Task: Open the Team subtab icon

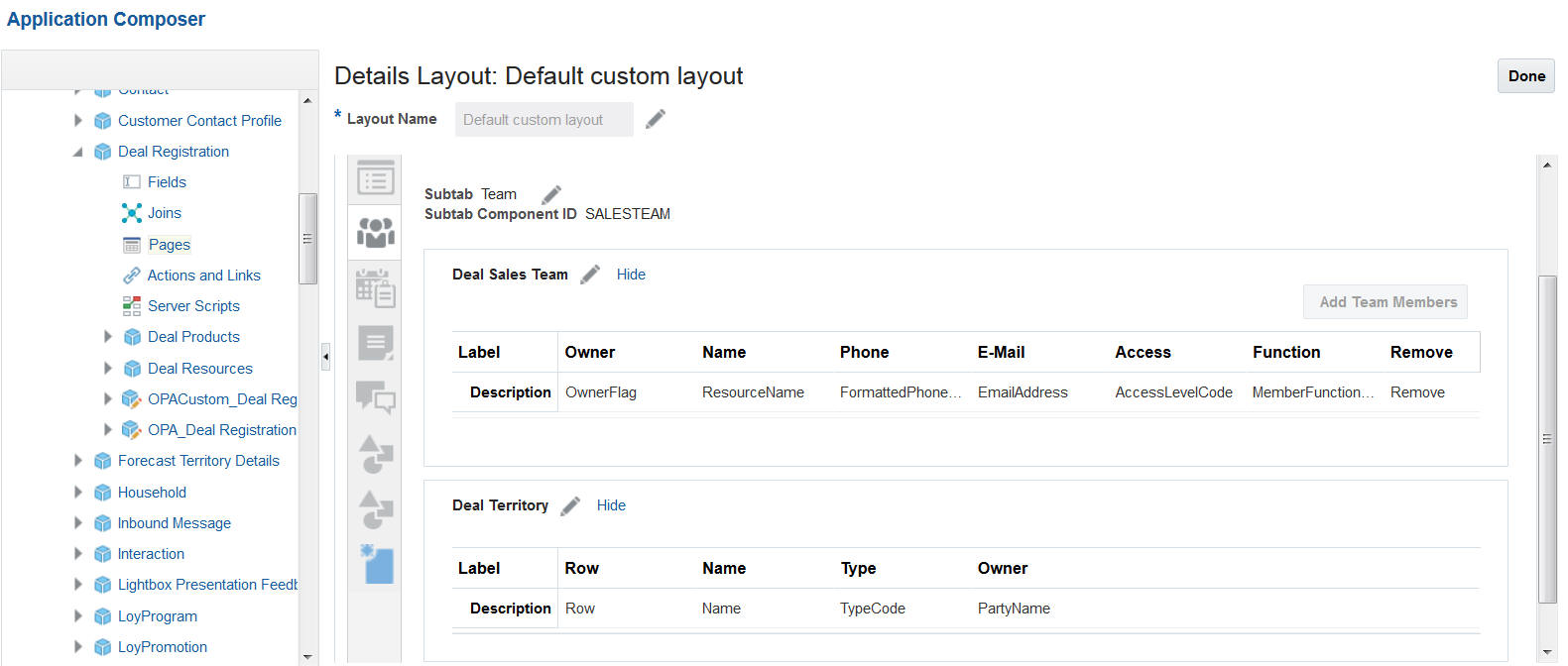Action: tap(375, 232)
